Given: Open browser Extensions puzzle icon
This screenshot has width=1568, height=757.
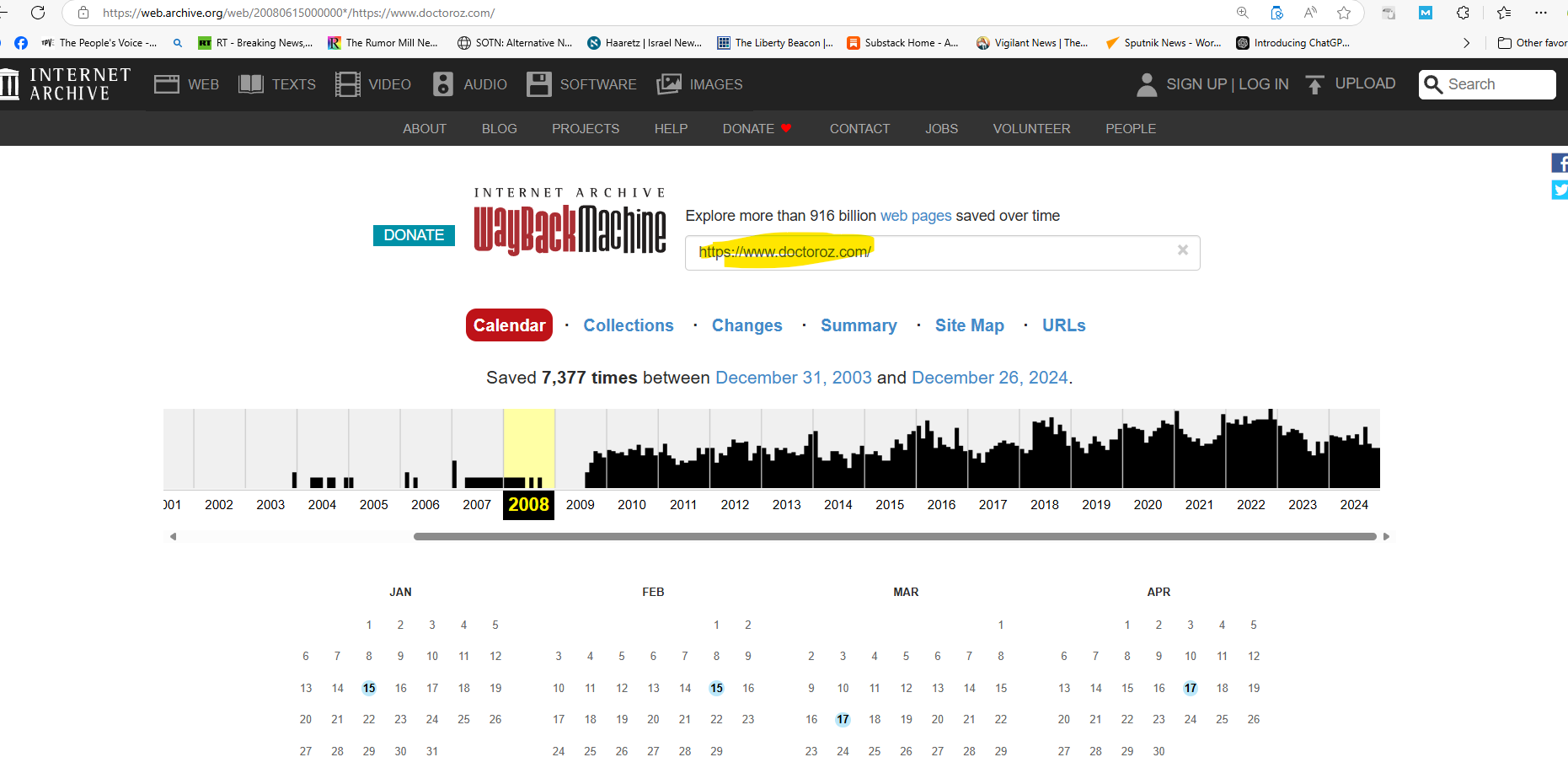Looking at the screenshot, I should [1464, 13].
